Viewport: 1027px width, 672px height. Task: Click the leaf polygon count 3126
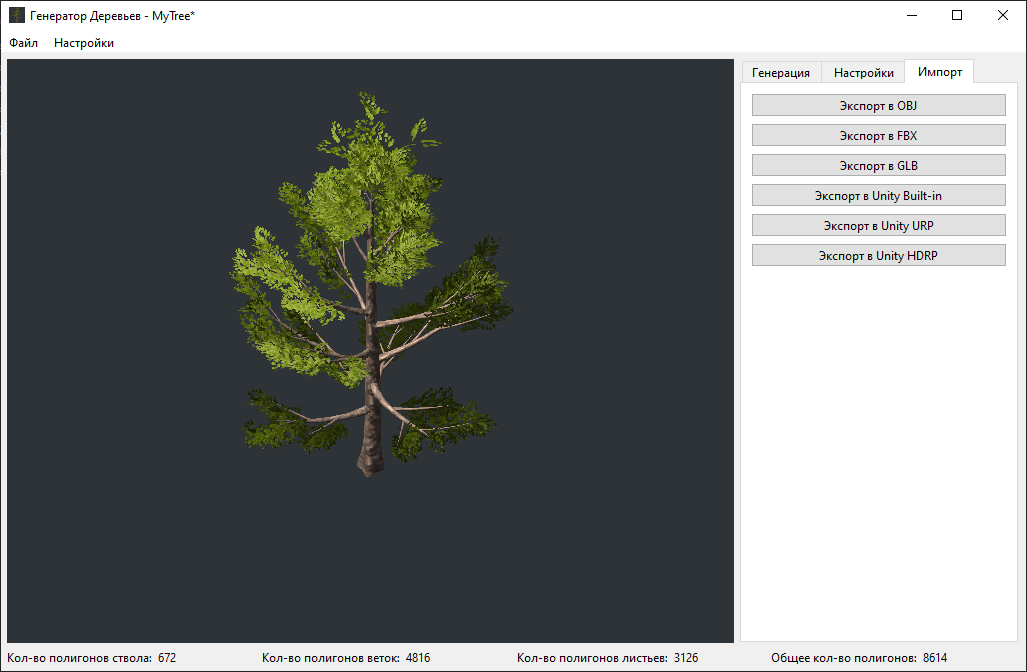click(686, 658)
